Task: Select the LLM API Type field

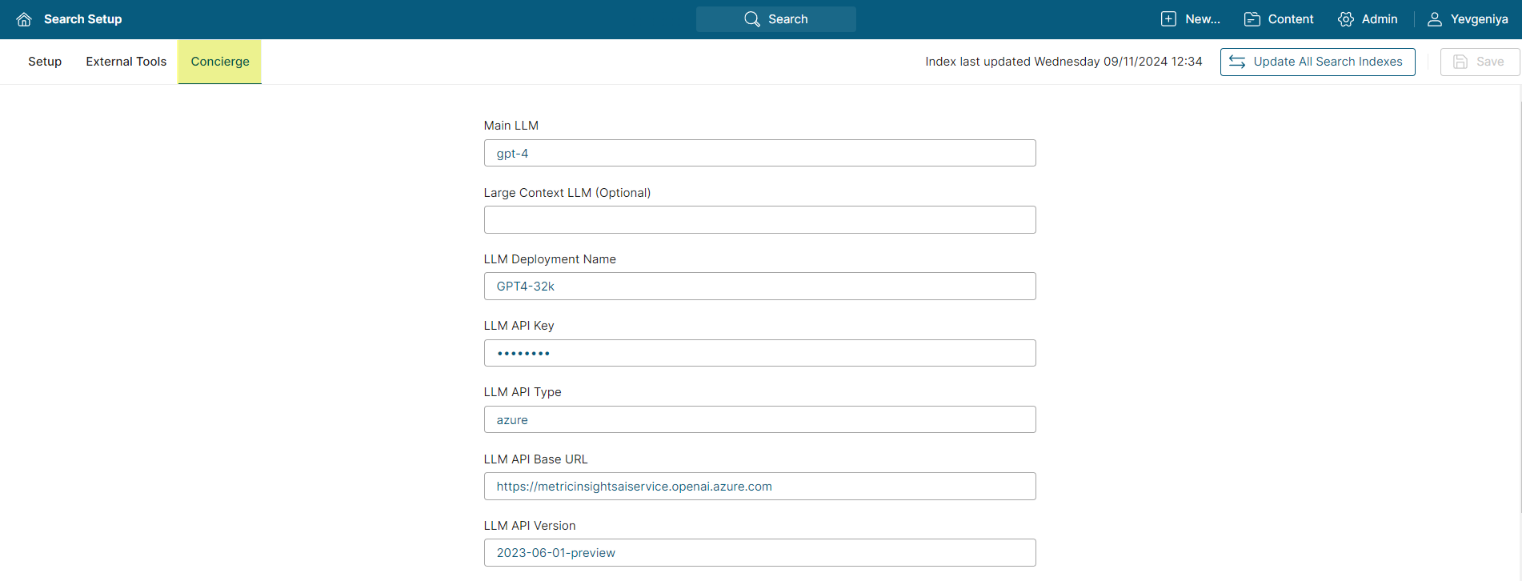Action: 759,420
